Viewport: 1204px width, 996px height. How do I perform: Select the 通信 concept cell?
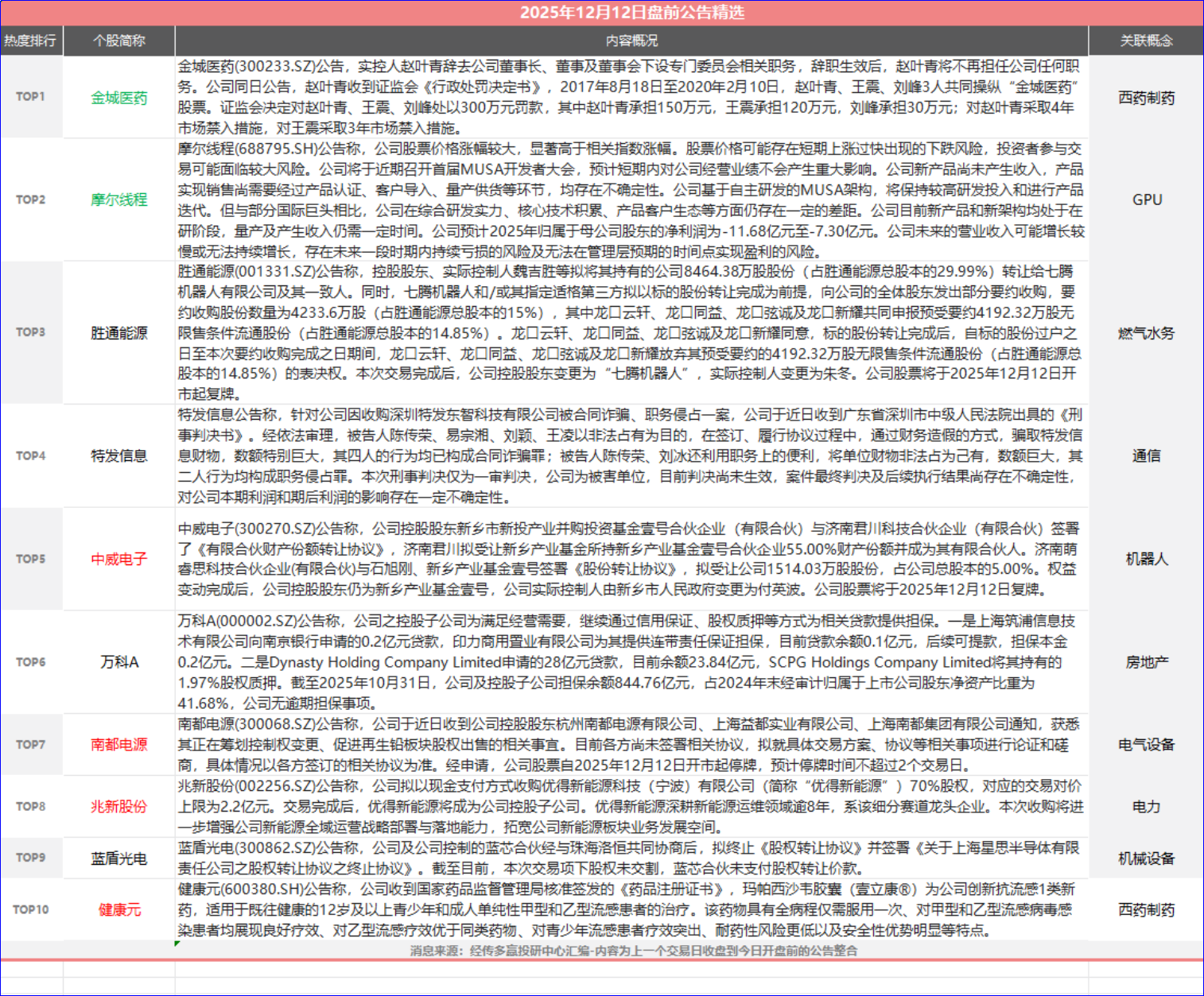click(x=1147, y=455)
